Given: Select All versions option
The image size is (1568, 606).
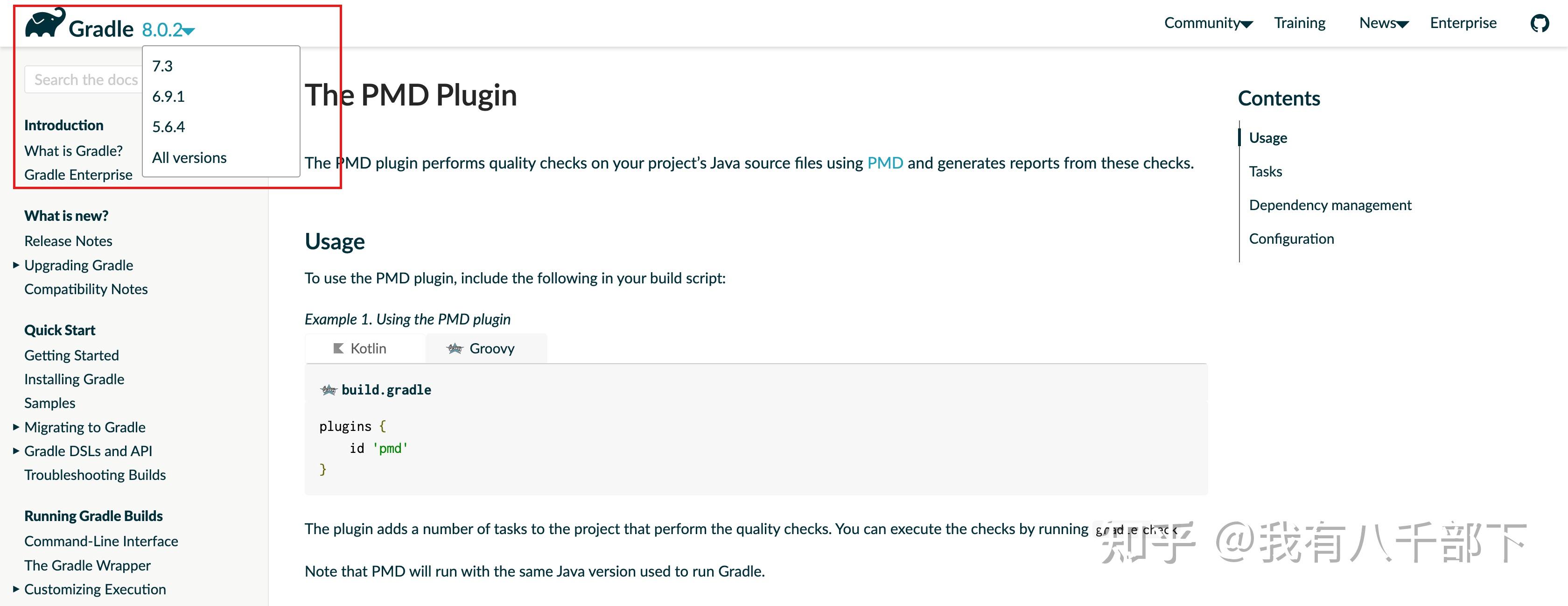Looking at the screenshot, I should (189, 158).
